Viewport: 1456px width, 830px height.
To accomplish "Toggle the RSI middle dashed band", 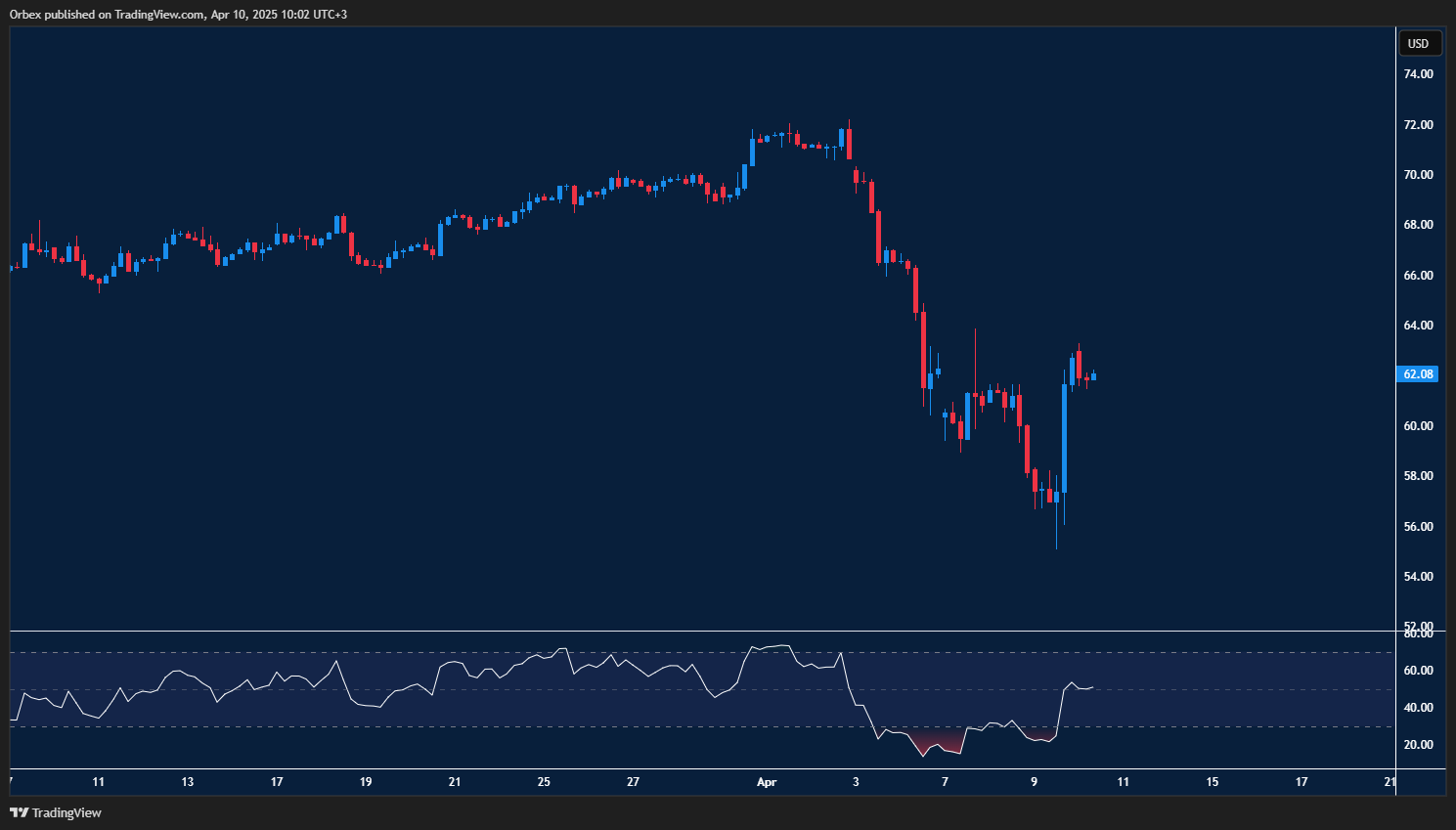I will [684, 689].
